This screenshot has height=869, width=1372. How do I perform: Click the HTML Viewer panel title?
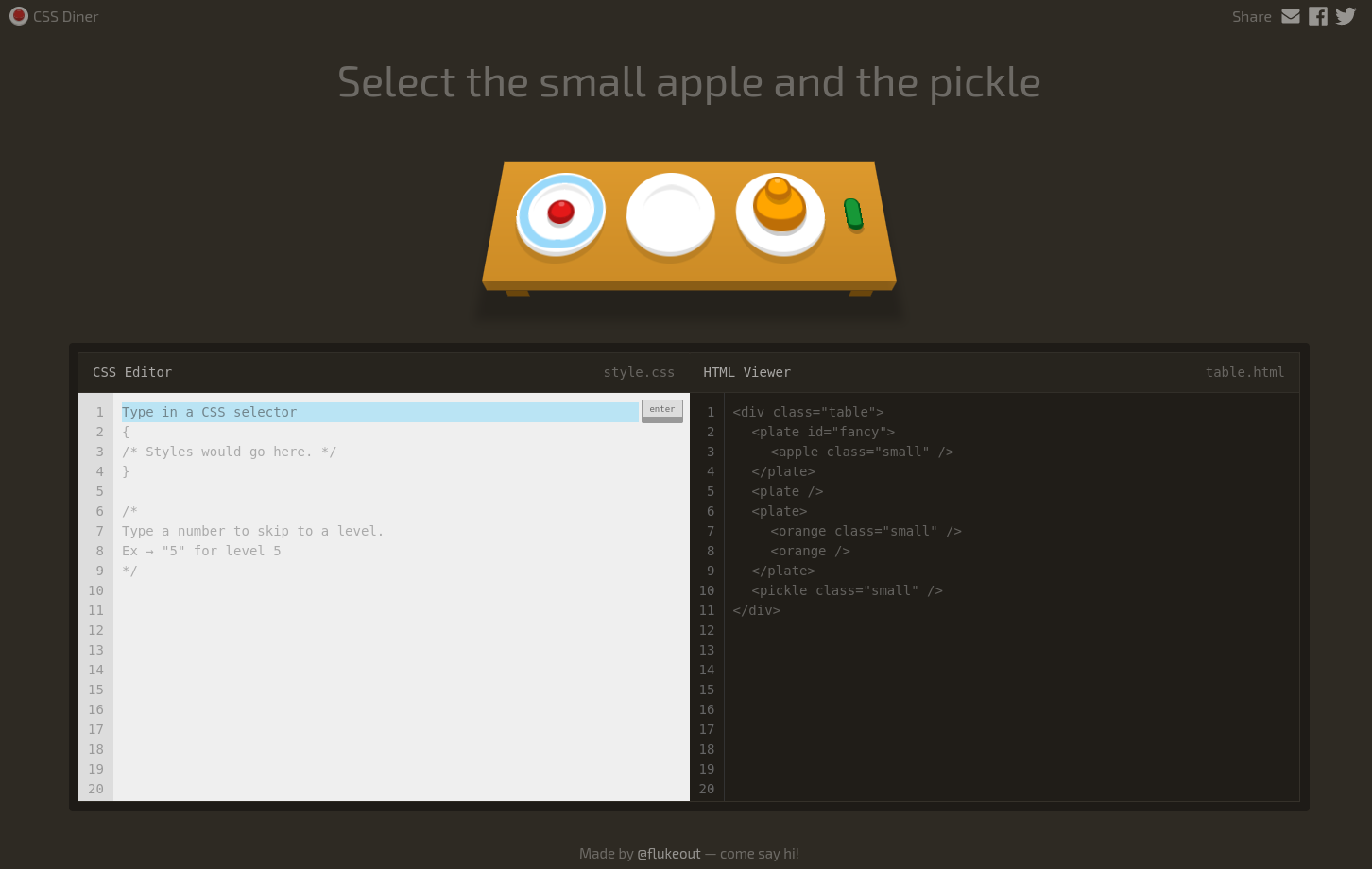point(746,372)
